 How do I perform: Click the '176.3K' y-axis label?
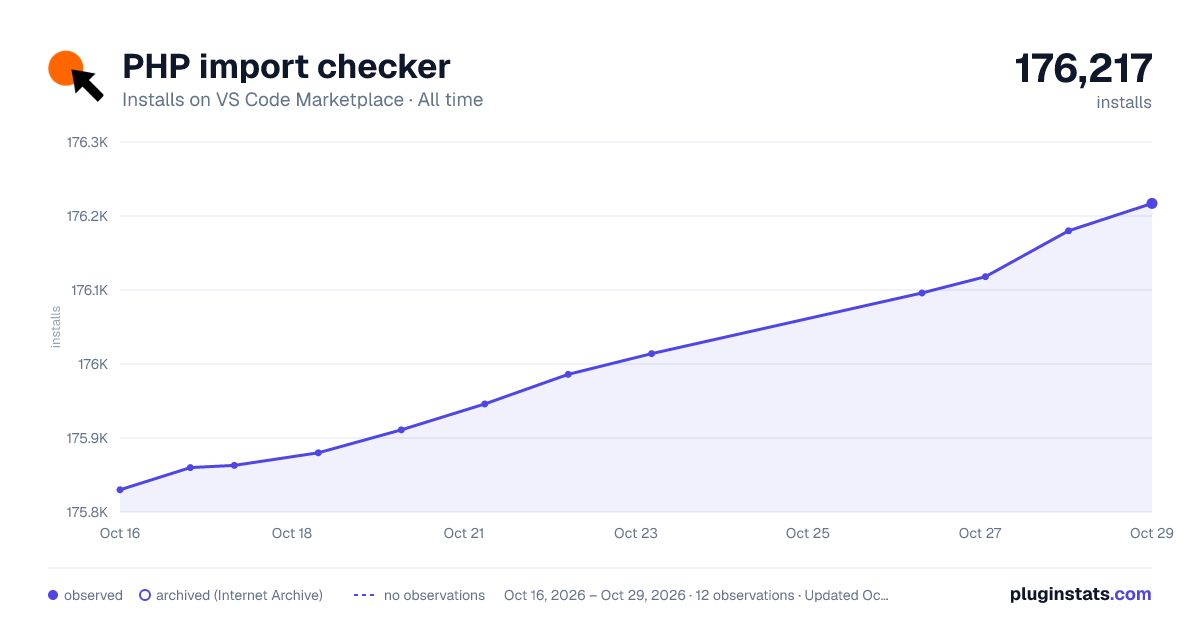[x=87, y=142]
